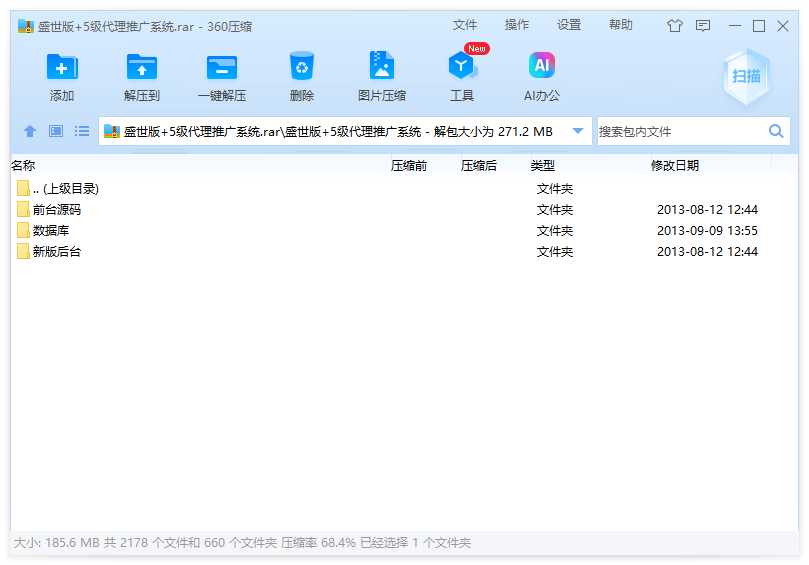The height and width of the screenshot is (565, 809).
Task: Click the folder icon of 上级目录
Action: 23,188
